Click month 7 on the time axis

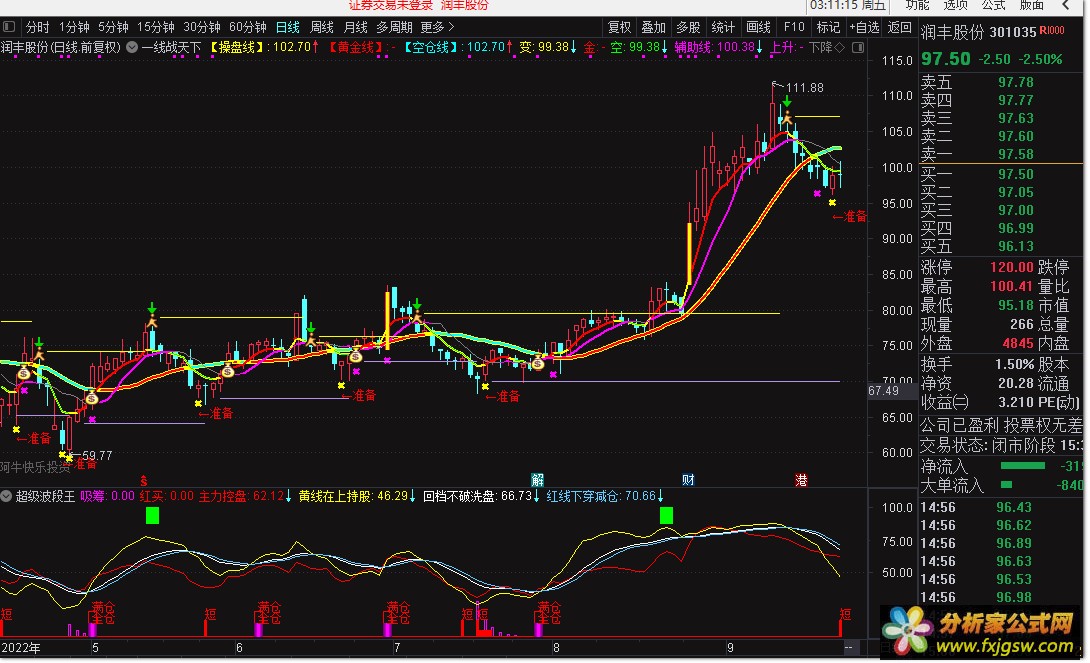pos(397,648)
